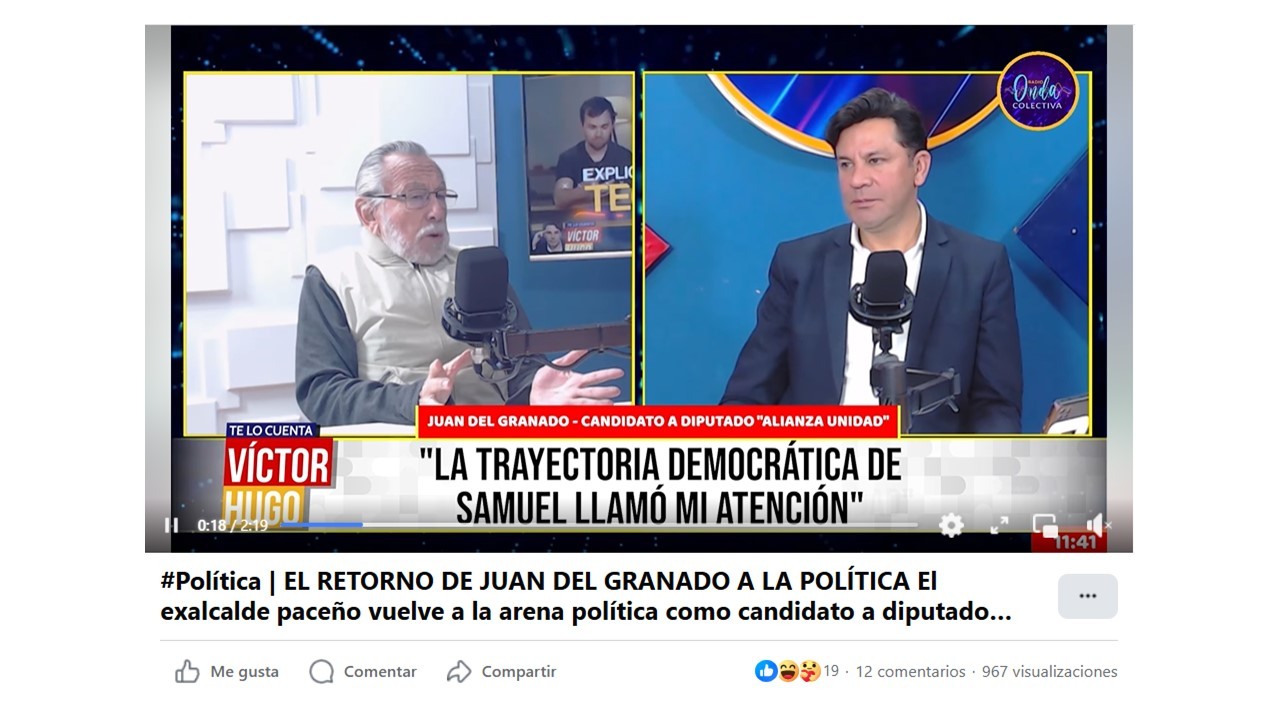1280x720 pixels.
Task: Click the blue like reaction emoji
Action: (766, 672)
